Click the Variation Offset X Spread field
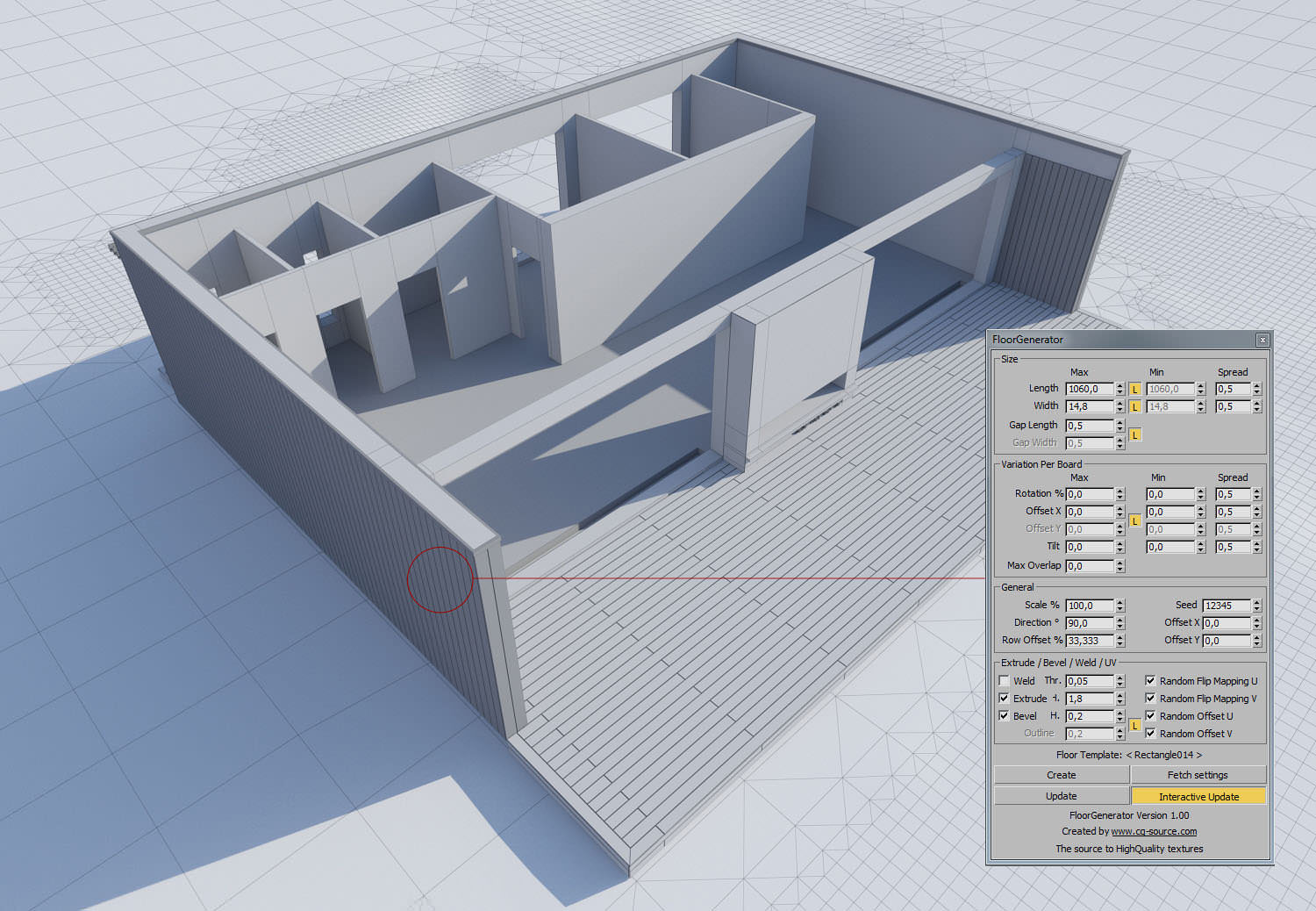Viewport: 1316px width, 911px height. tap(1233, 512)
